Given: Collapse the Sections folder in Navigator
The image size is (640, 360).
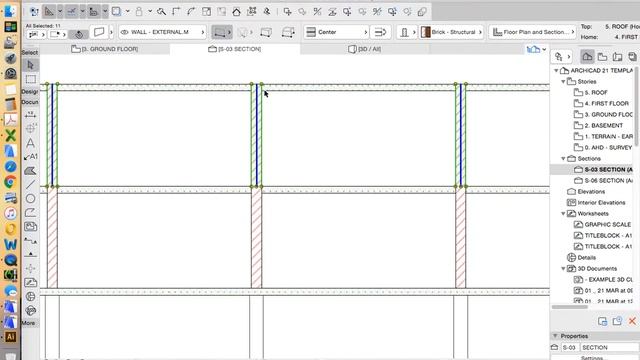Looking at the screenshot, I should coord(563,158).
